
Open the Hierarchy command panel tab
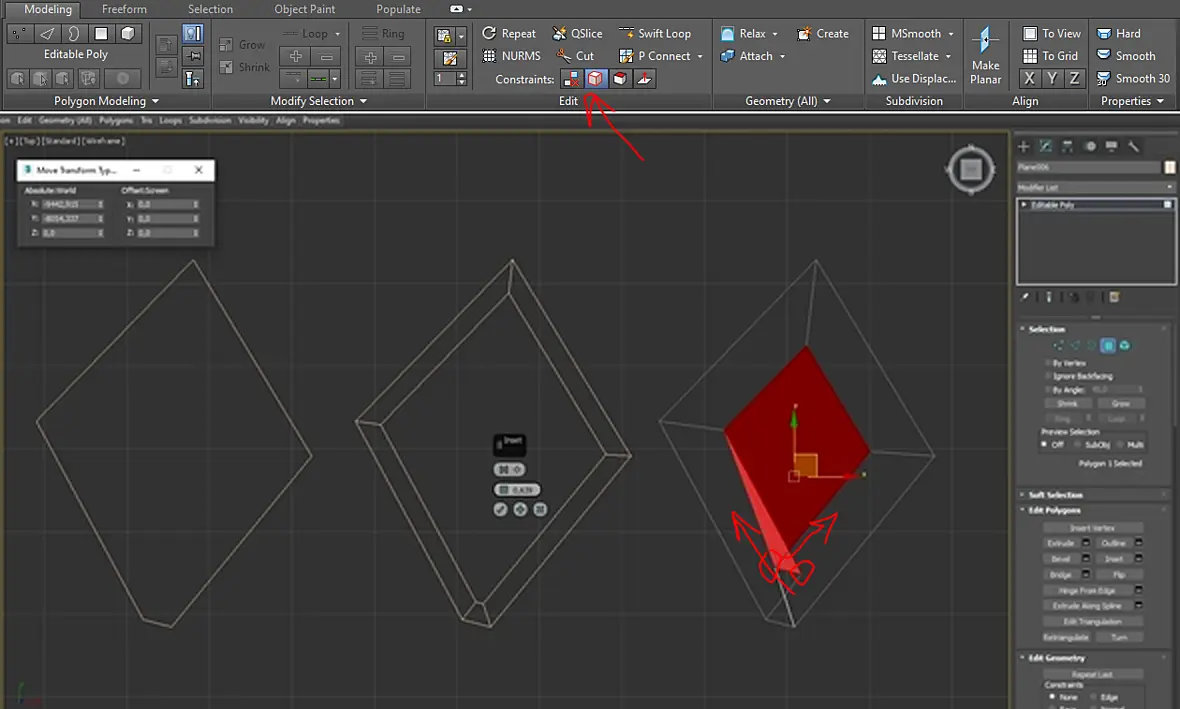click(x=1068, y=146)
